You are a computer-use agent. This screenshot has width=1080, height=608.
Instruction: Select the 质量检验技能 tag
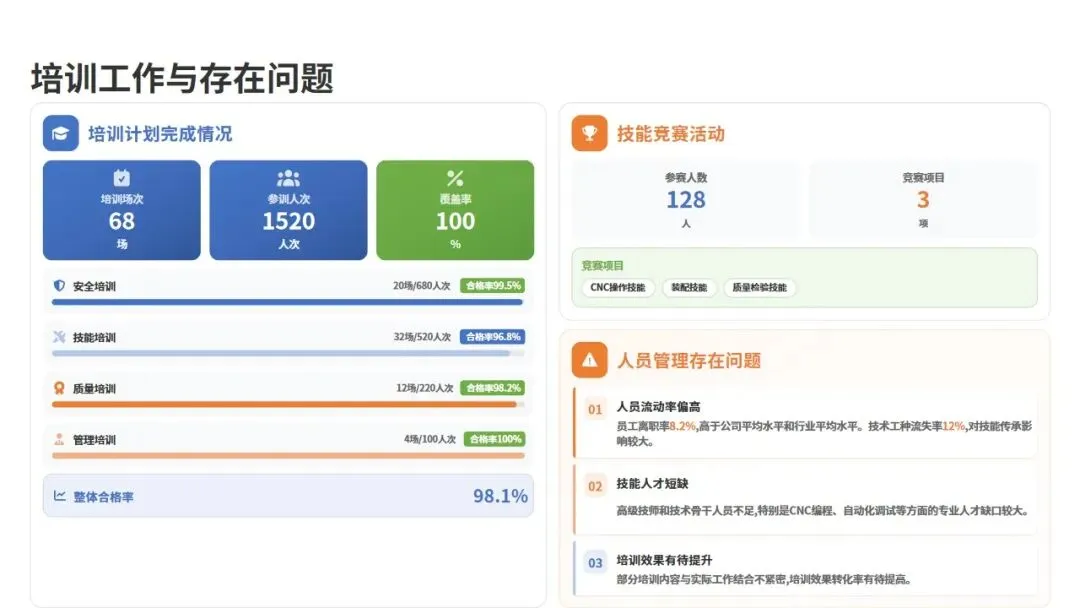[759, 287]
